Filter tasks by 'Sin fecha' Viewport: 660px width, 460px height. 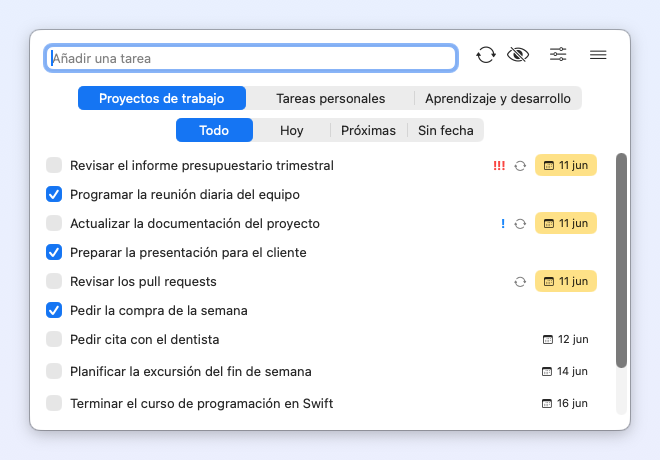(x=445, y=130)
